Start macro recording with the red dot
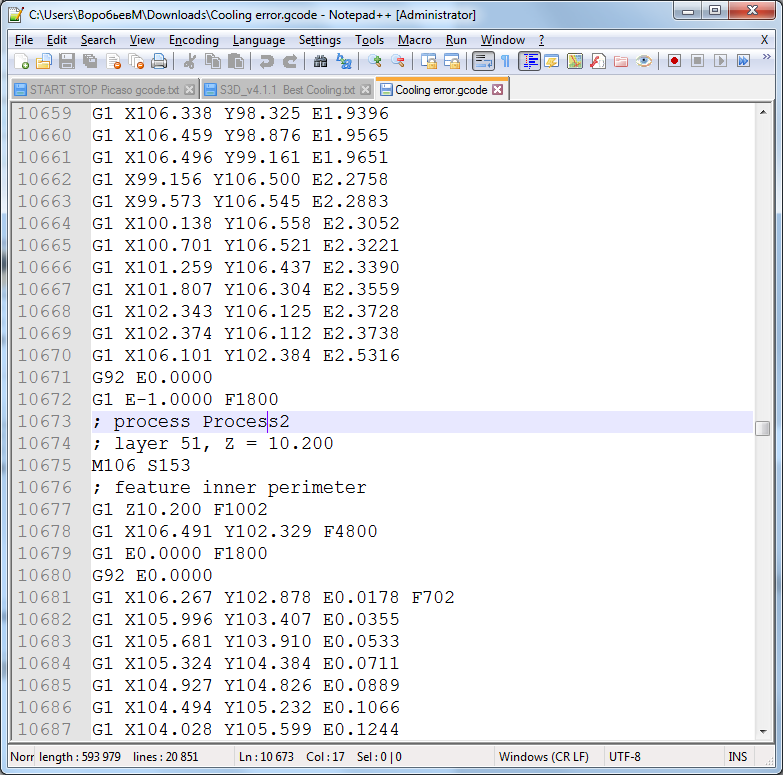This screenshot has width=783, height=775. pos(674,61)
